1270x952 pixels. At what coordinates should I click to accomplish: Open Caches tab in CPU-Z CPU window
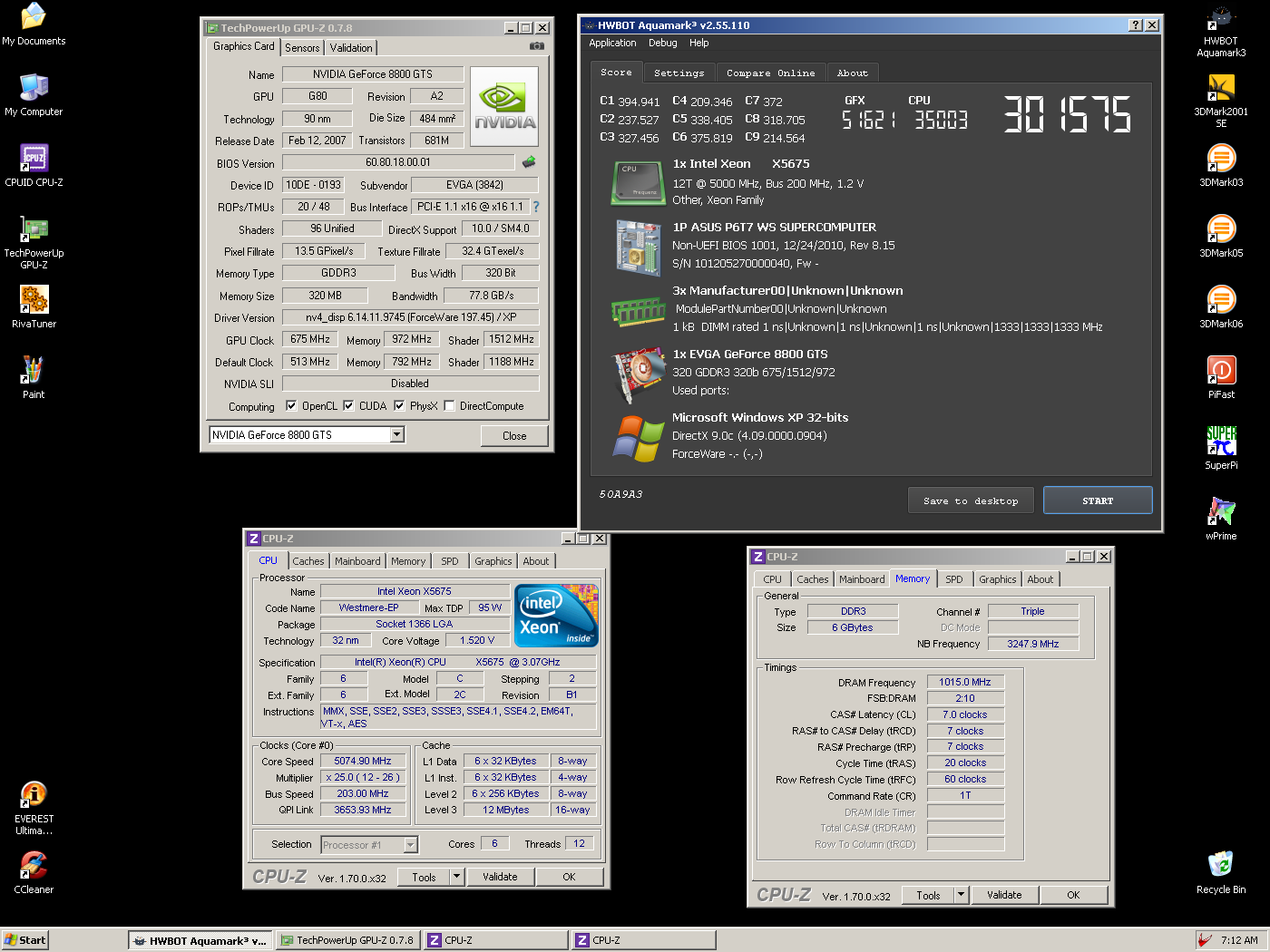[x=308, y=561]
